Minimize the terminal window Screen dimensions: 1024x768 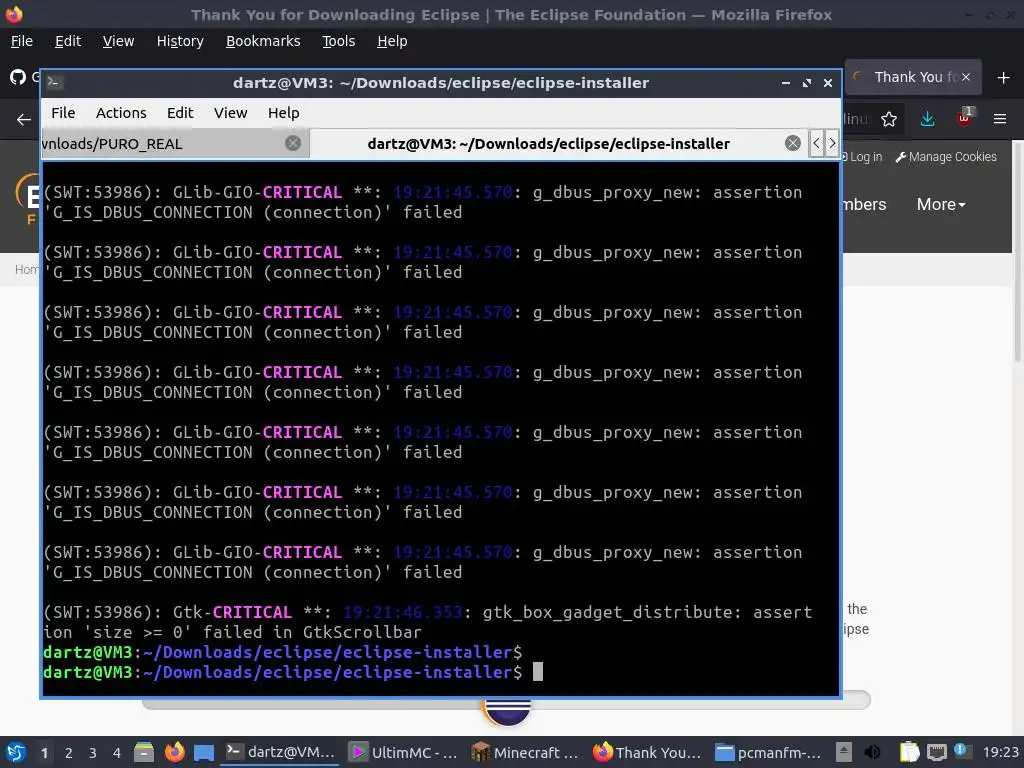786,83
